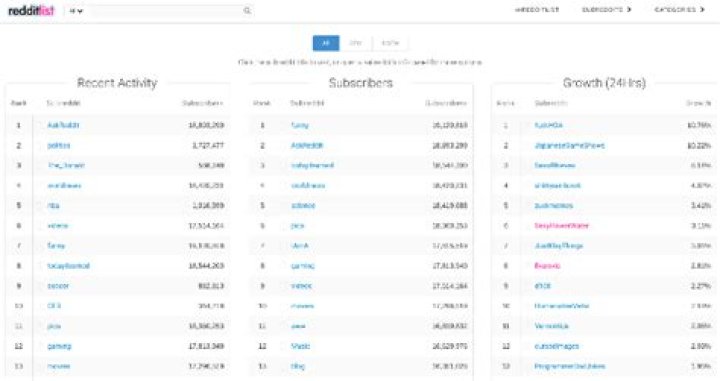Screen dimensions: 720x381
Task: Expand the Subreddits menu
Action: pyautogui.click(x=606, y=10)
